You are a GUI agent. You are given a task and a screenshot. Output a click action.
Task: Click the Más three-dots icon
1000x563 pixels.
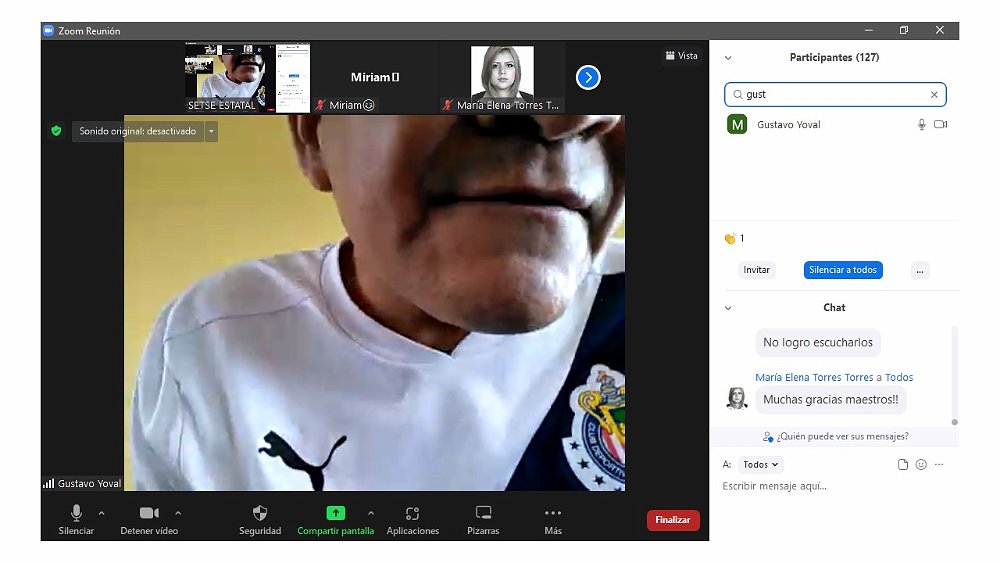(553, 513)
